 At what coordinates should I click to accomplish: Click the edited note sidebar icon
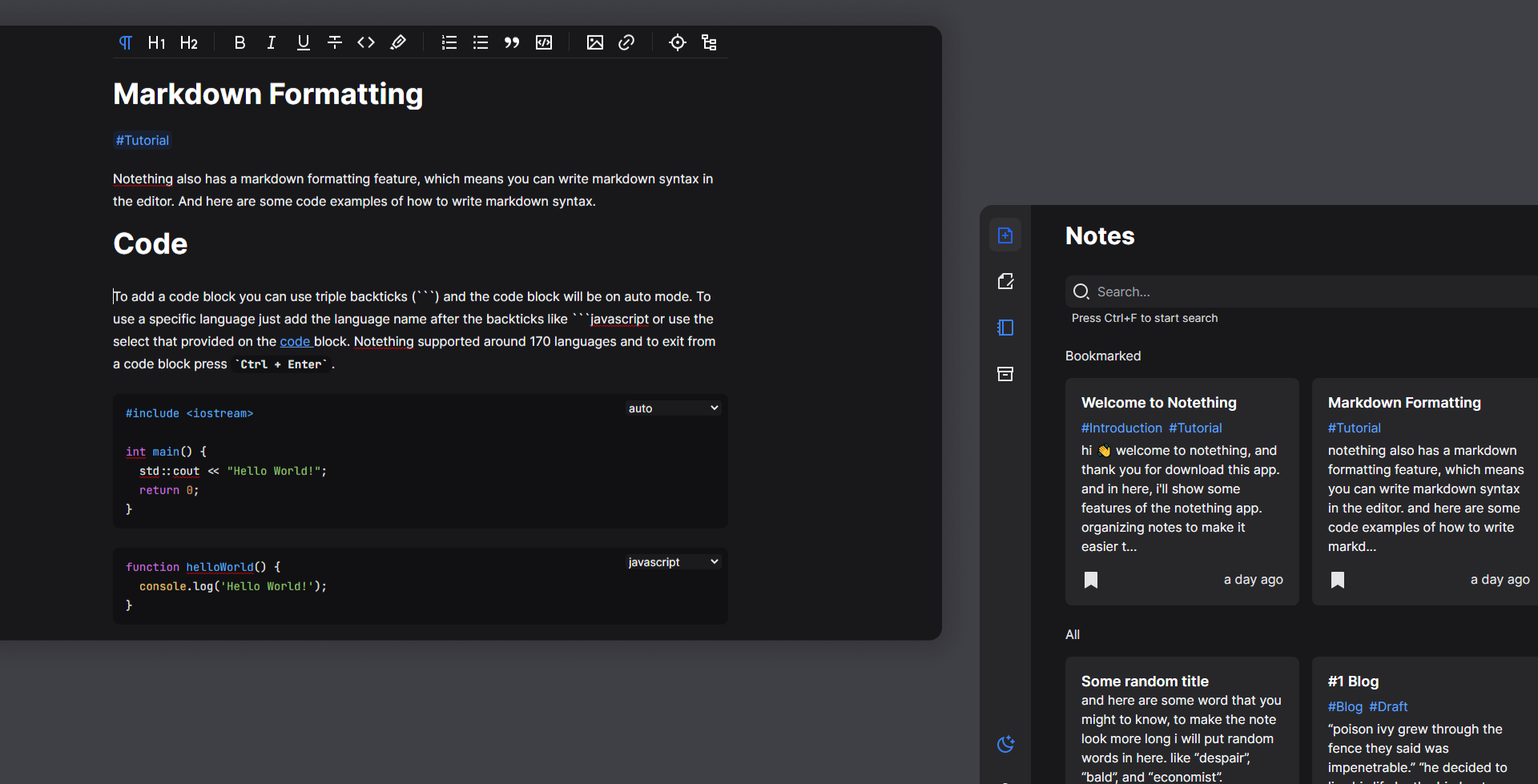point(1005,281)
